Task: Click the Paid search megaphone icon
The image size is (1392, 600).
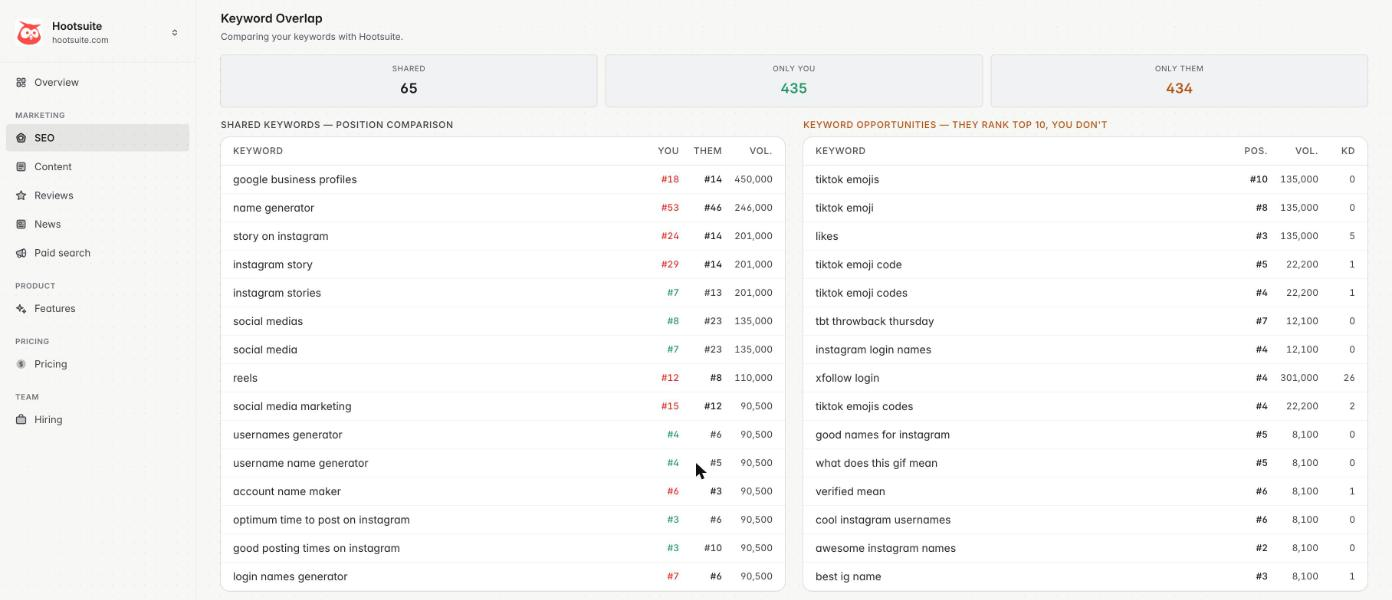Action: [x=21, y=253]
